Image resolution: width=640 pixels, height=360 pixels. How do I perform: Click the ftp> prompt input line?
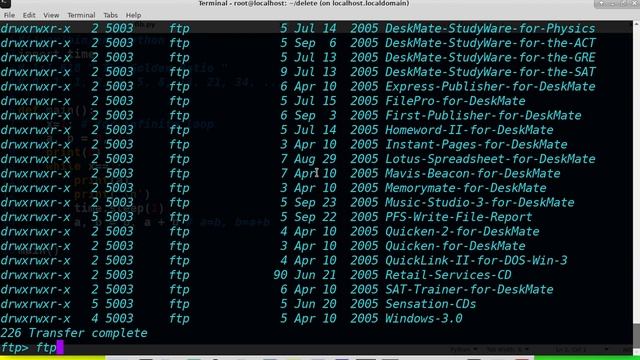[316, 347]
